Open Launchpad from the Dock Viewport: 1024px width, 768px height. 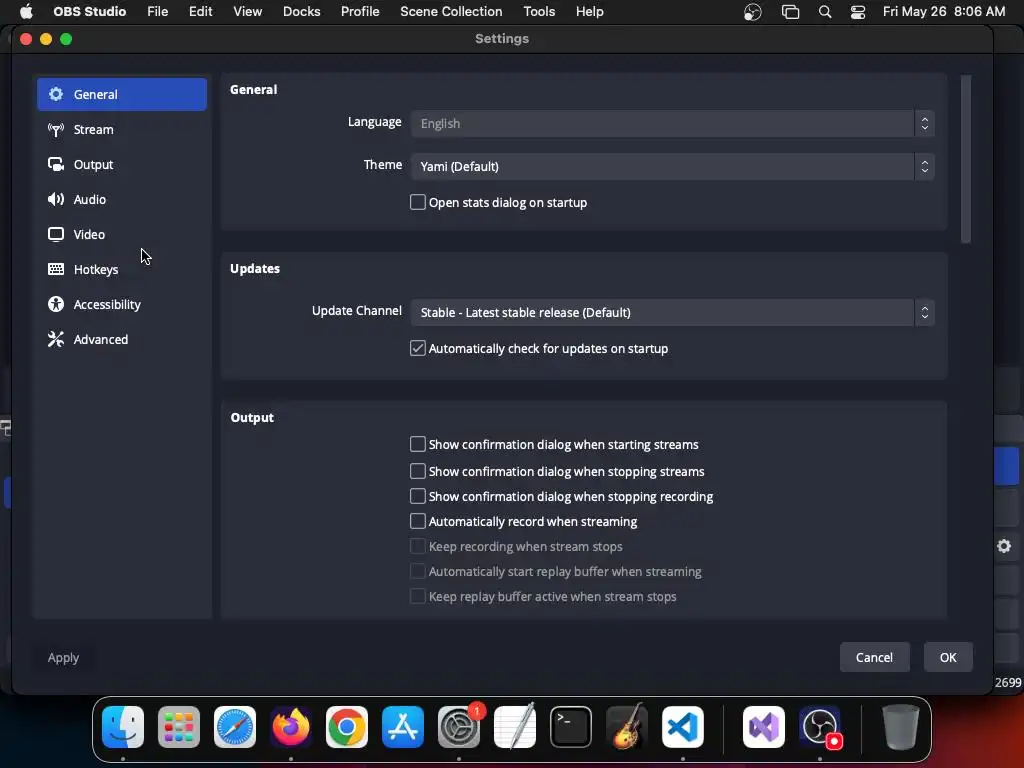179,727
